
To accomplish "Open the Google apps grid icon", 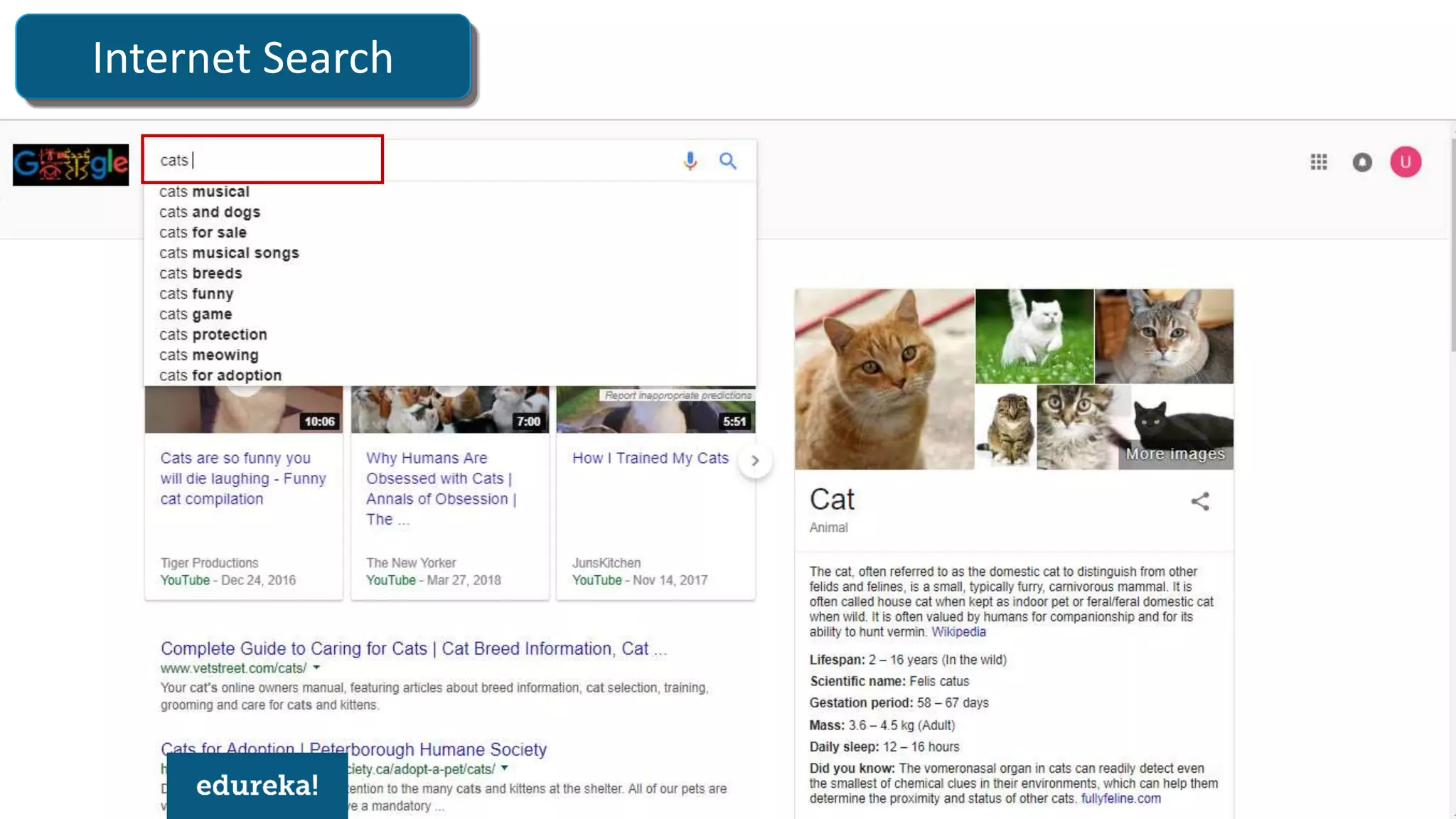I will [x=1319, y=162].
